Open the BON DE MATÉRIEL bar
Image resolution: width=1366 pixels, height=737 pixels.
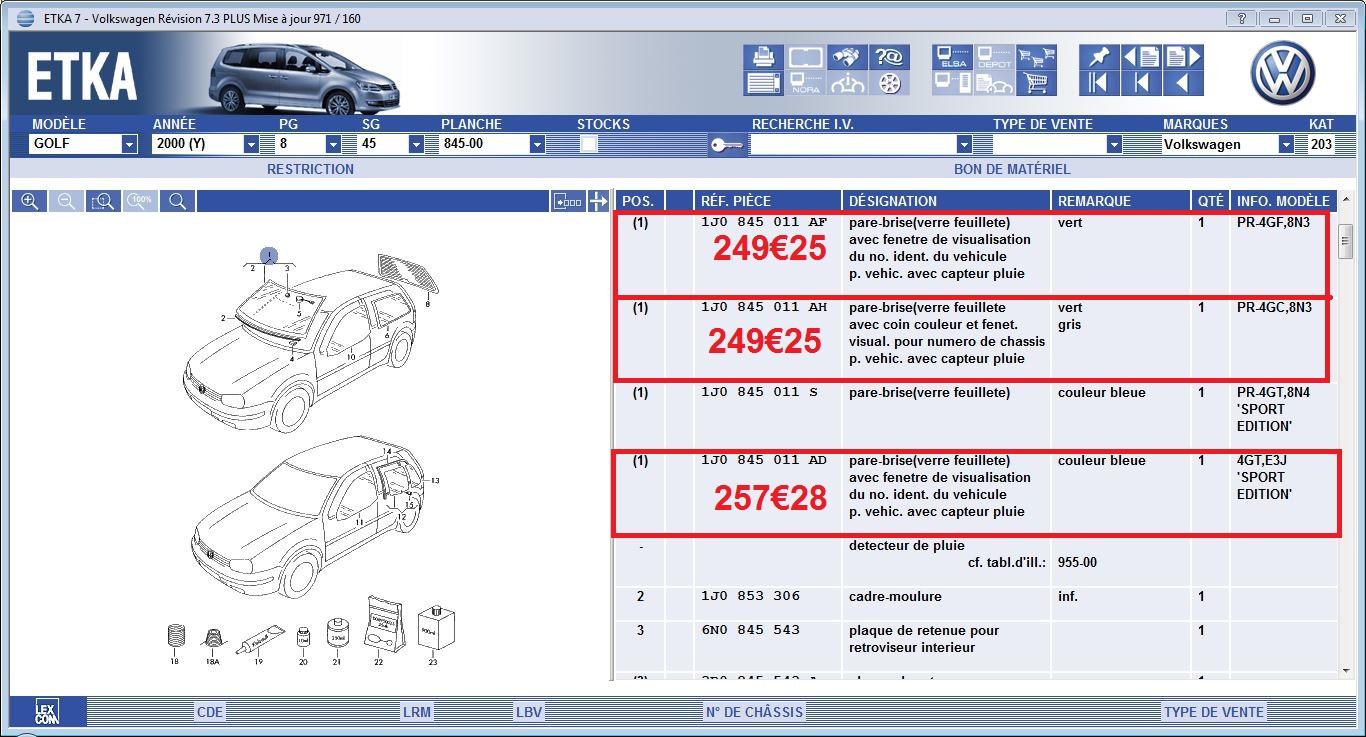[1012, 169]
